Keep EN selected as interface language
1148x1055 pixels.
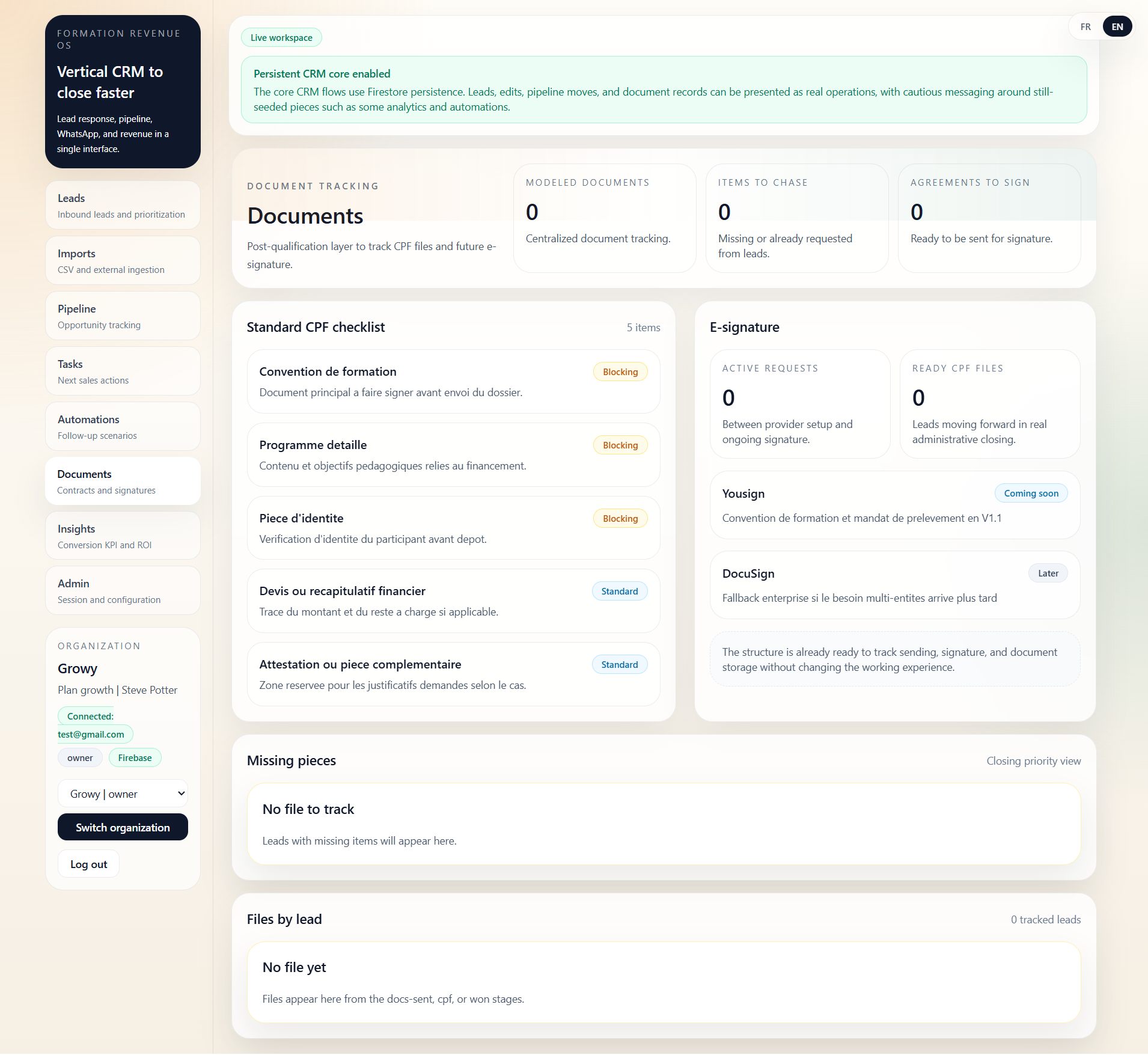[x=1117, y=26]
